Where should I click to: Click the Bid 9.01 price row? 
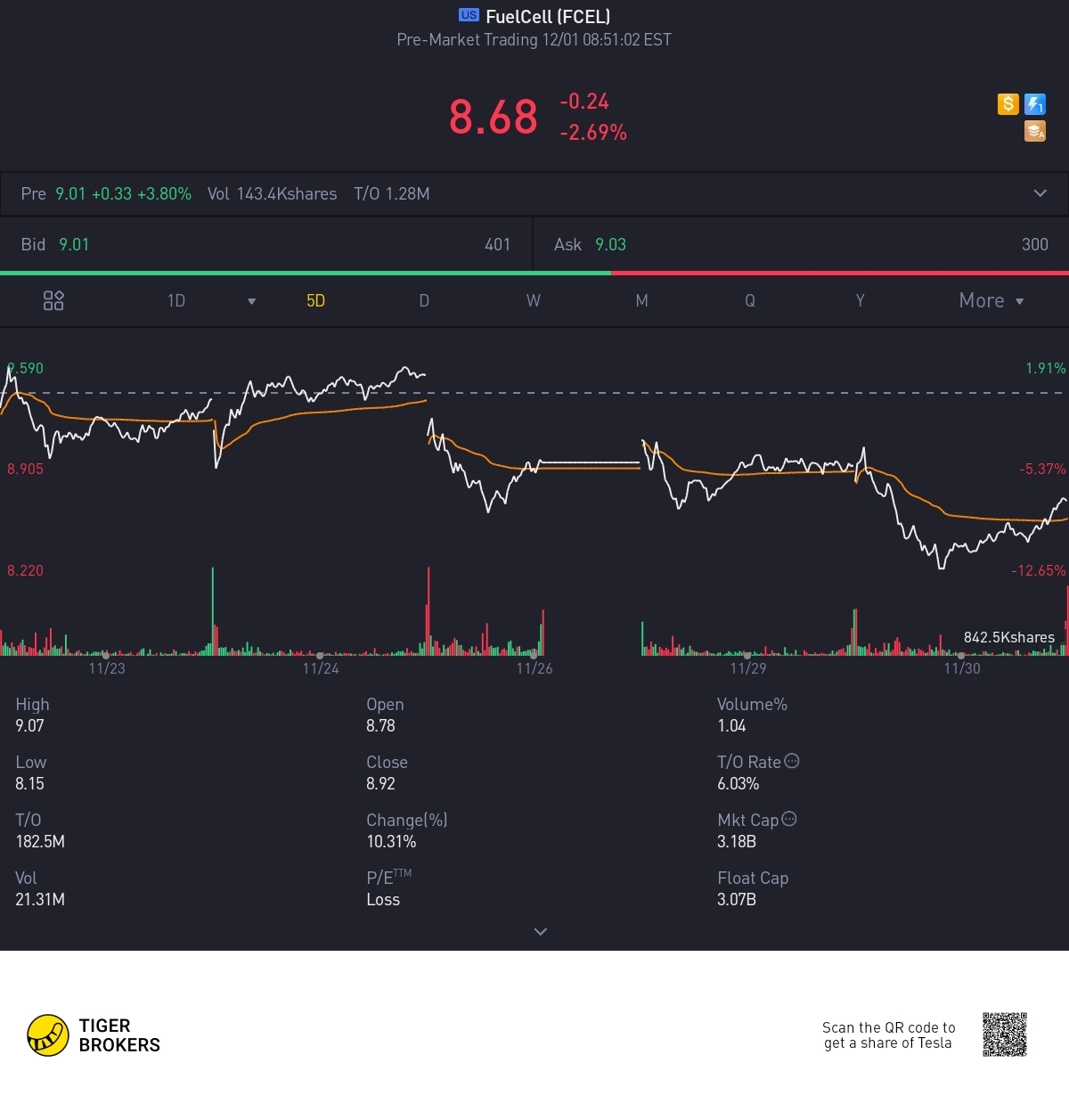coord(265,244)
